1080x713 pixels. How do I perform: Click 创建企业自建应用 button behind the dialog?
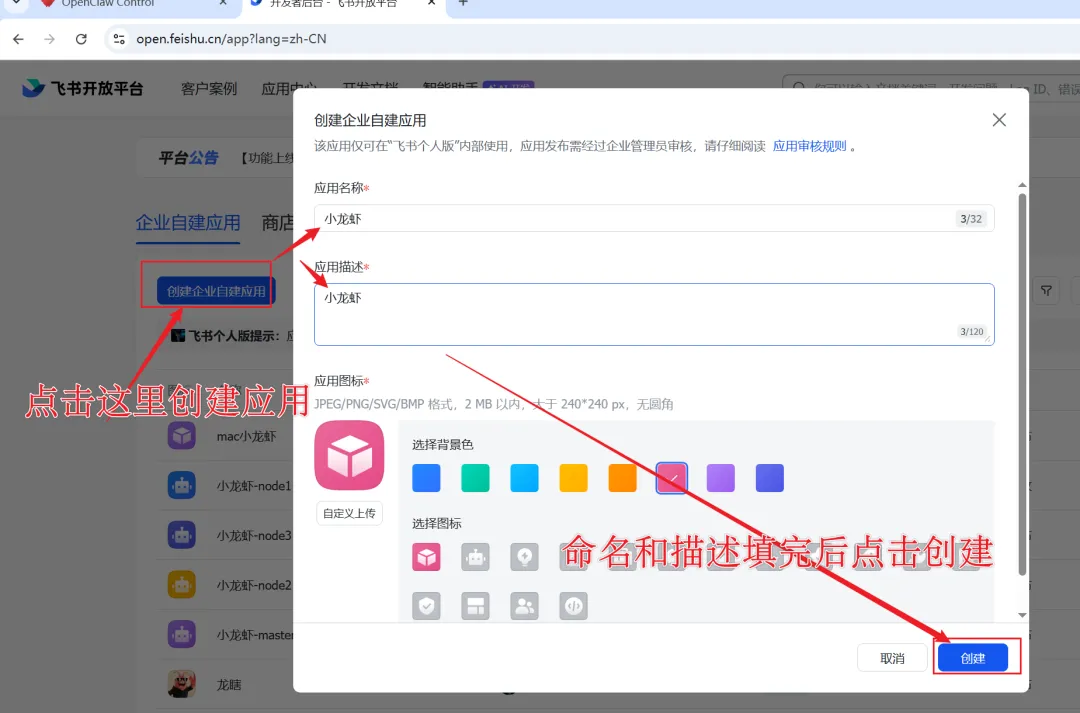pyautogui.click(x=216, y=291)
